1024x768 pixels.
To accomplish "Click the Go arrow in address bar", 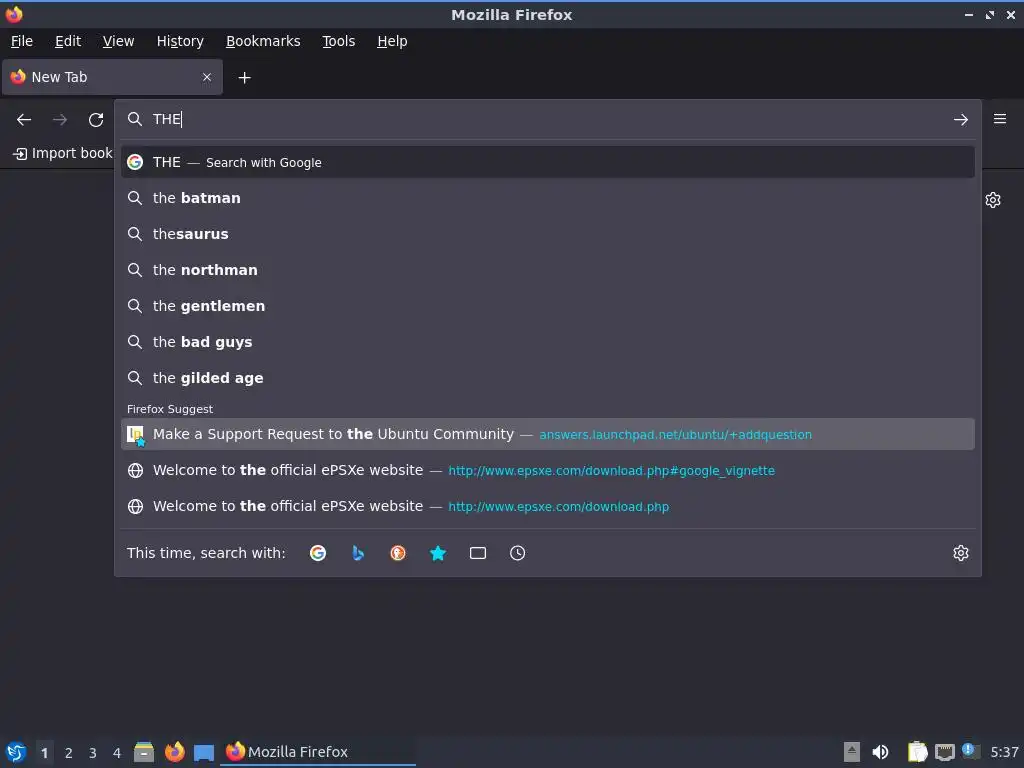I will coord(961,120).
